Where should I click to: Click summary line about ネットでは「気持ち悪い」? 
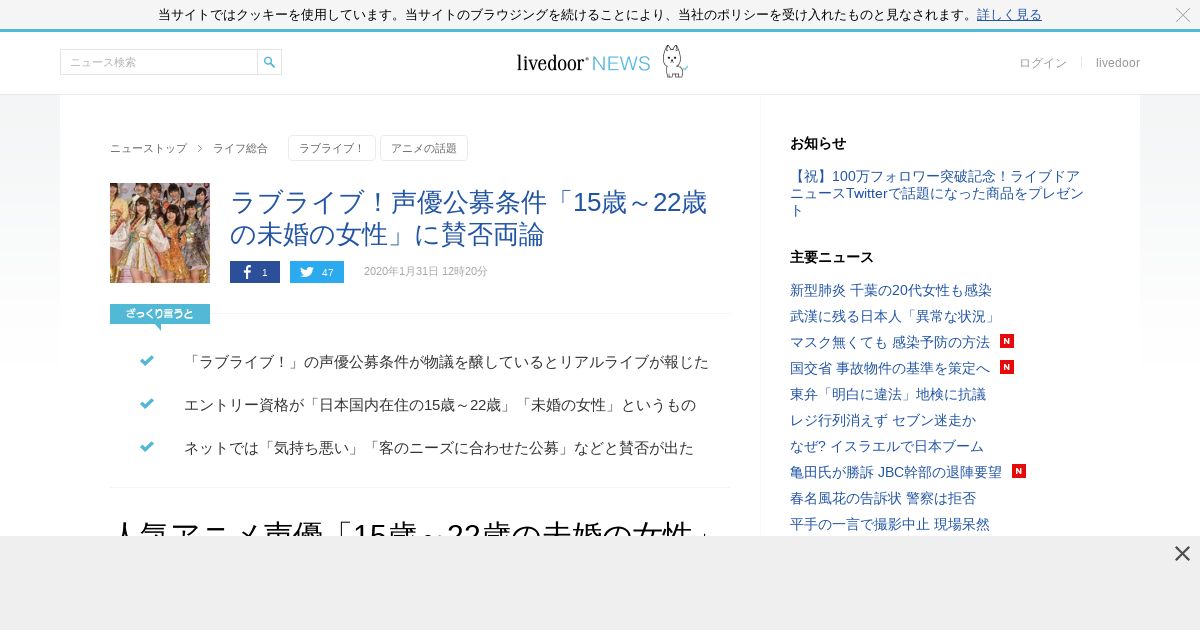pos(439,448)
